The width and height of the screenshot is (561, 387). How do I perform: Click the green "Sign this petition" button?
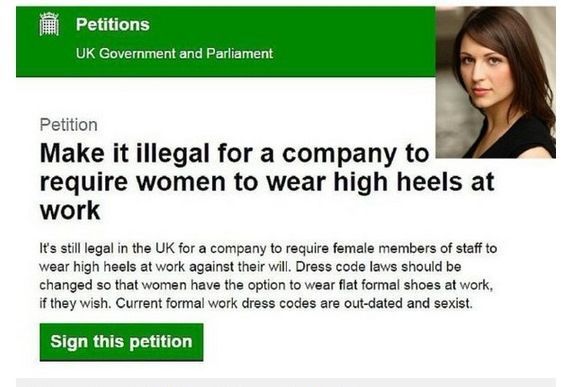point(121,342)
